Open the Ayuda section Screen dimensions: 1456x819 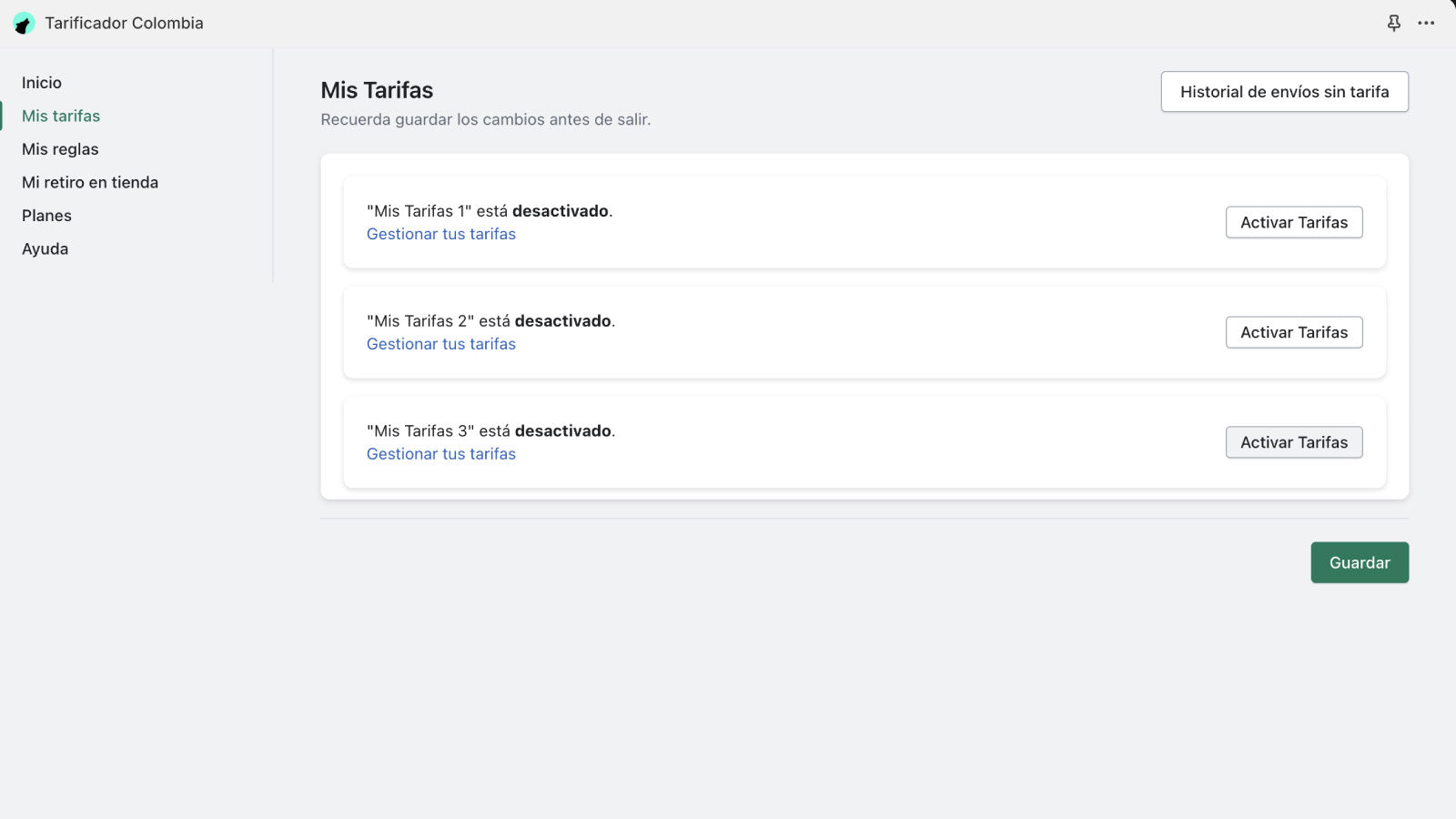[45, 248]
